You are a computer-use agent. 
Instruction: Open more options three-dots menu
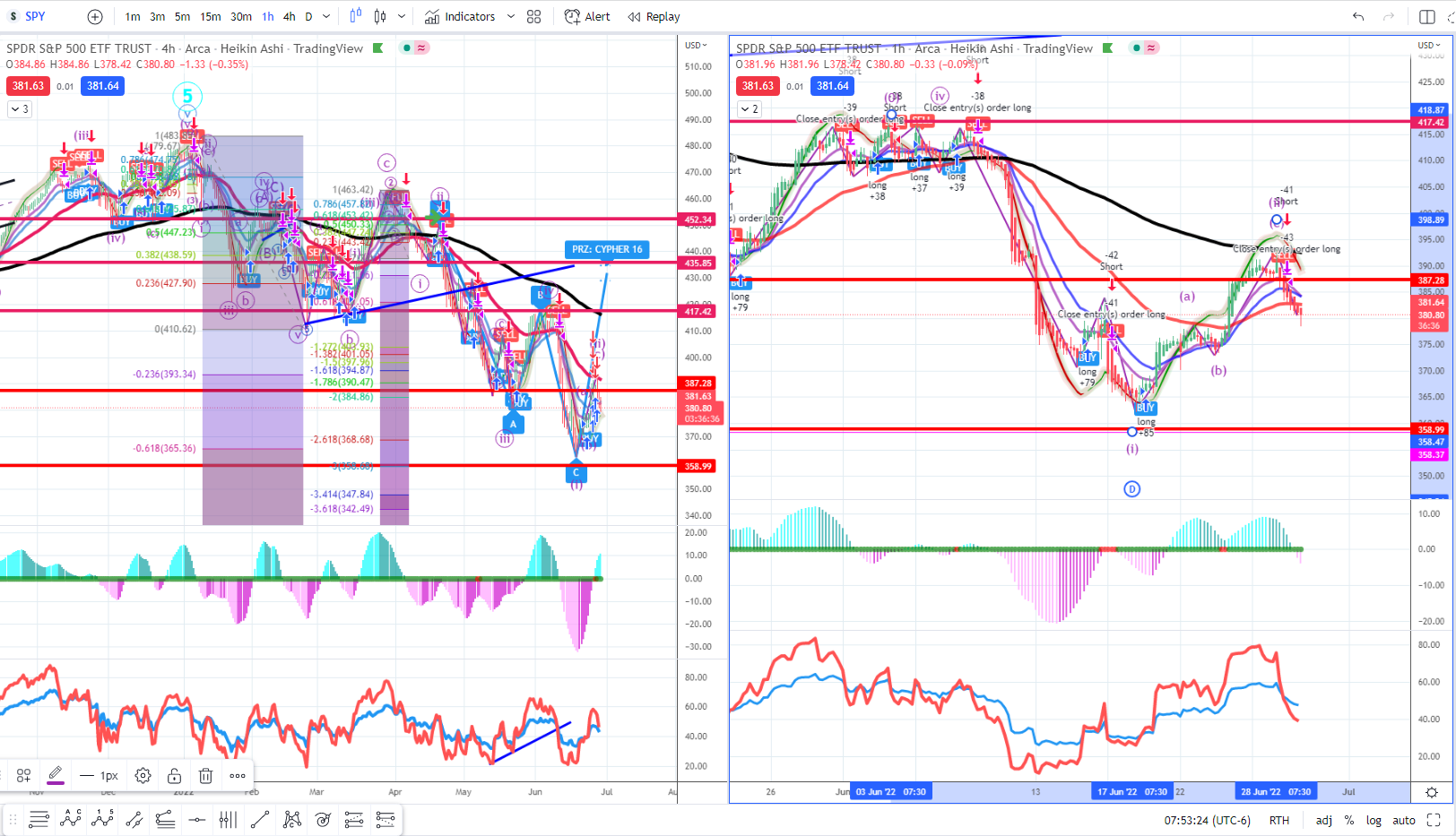pos(238,775)
